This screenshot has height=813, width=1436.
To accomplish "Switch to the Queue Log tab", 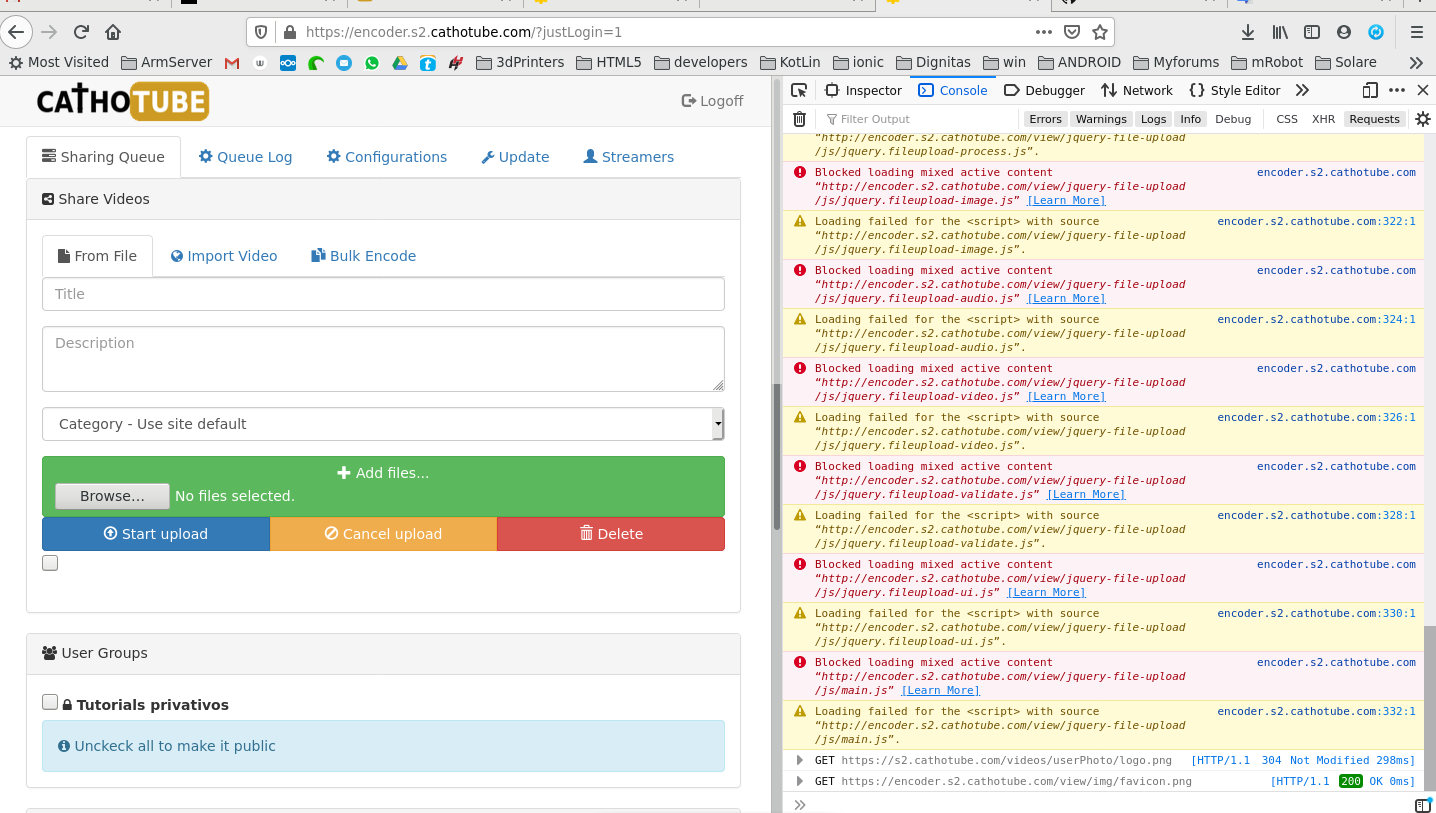I will pos(245,156).
